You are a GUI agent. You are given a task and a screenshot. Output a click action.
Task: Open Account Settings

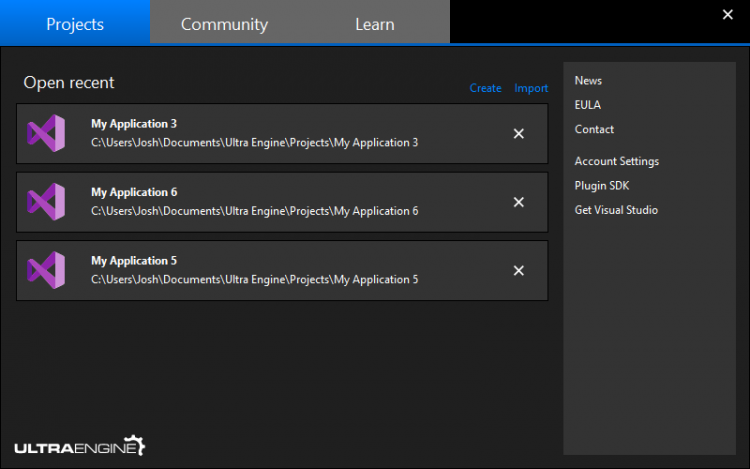point(616,161)
